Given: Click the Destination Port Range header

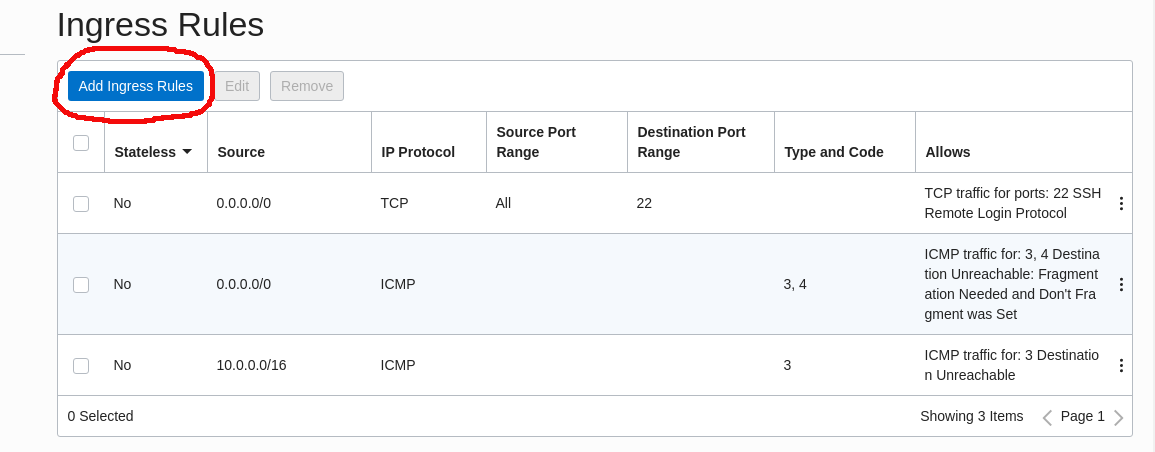Looking at the screenshot, I should click(x=691, y=142).
